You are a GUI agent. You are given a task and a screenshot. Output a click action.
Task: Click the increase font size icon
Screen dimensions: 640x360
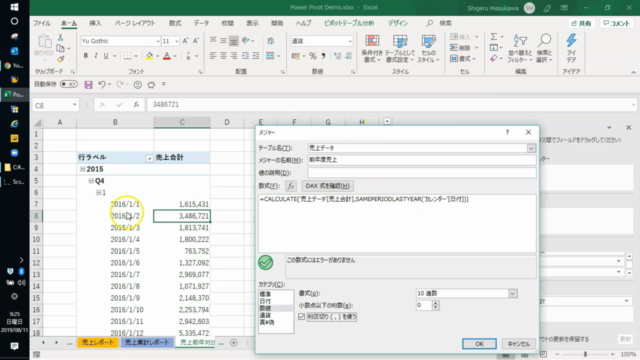pos(186,41)
